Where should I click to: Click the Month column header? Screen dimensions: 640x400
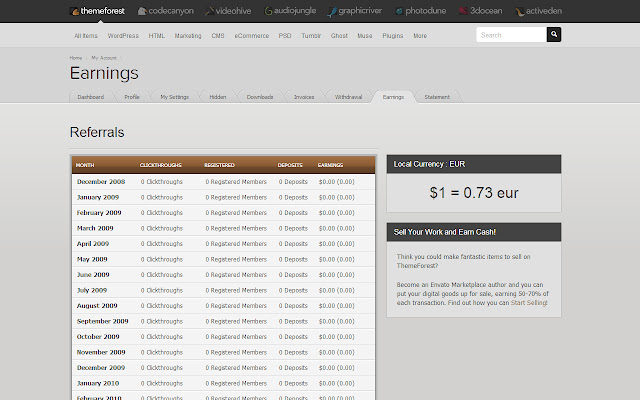(x=85, y=165)
